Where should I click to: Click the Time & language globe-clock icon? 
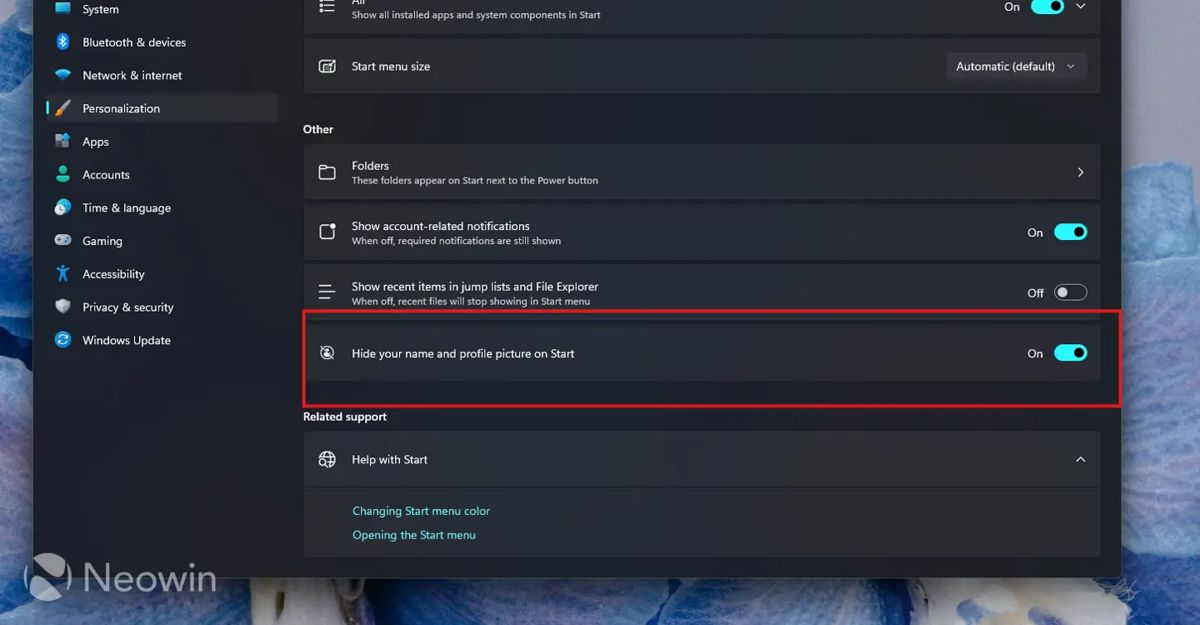click(63, 207)
